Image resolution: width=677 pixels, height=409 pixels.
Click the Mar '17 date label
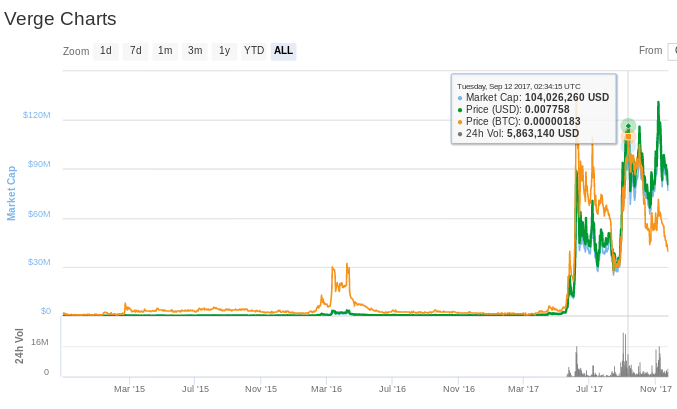(523, 389)
